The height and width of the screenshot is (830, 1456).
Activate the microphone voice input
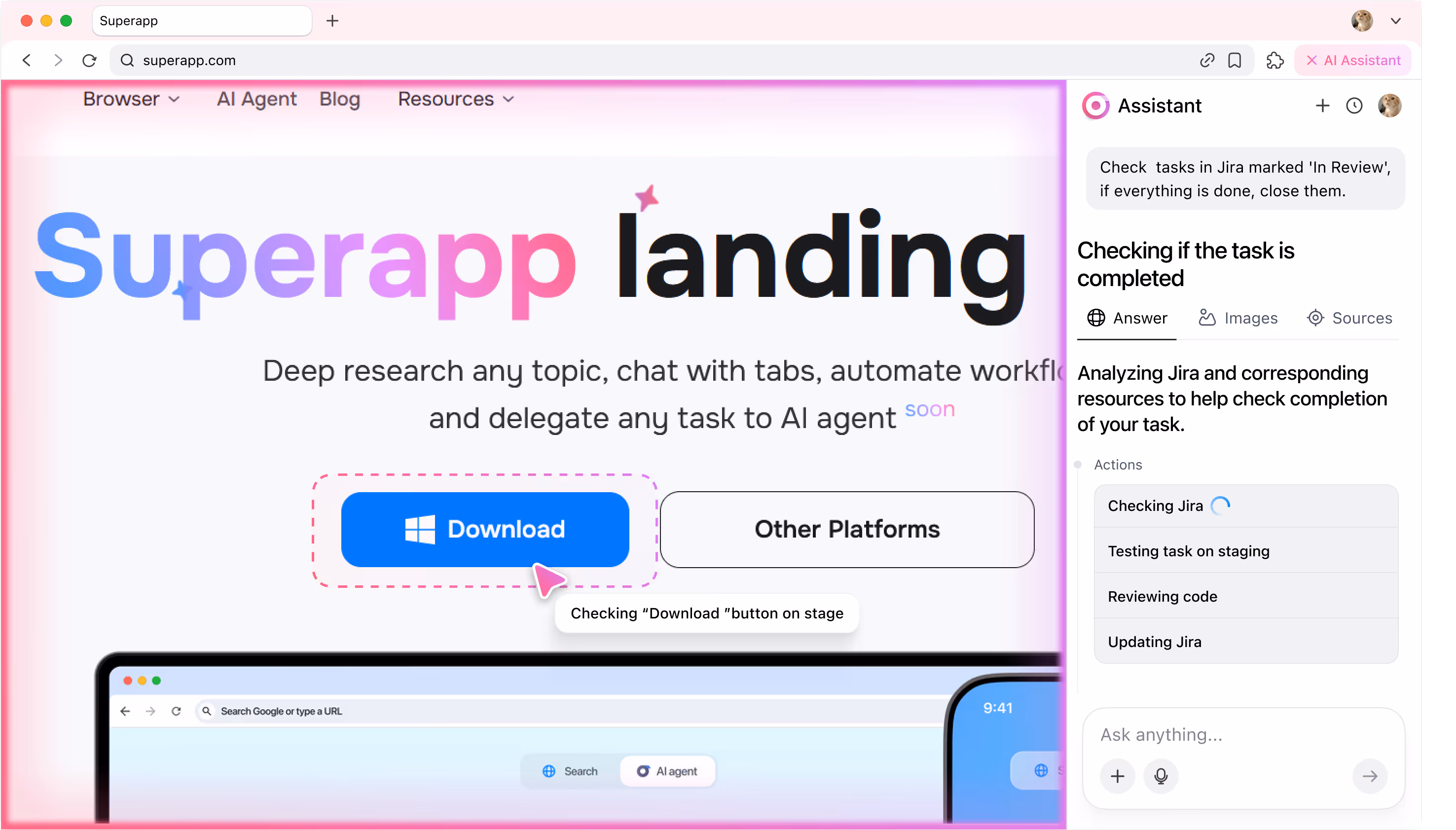point(1161,776)
